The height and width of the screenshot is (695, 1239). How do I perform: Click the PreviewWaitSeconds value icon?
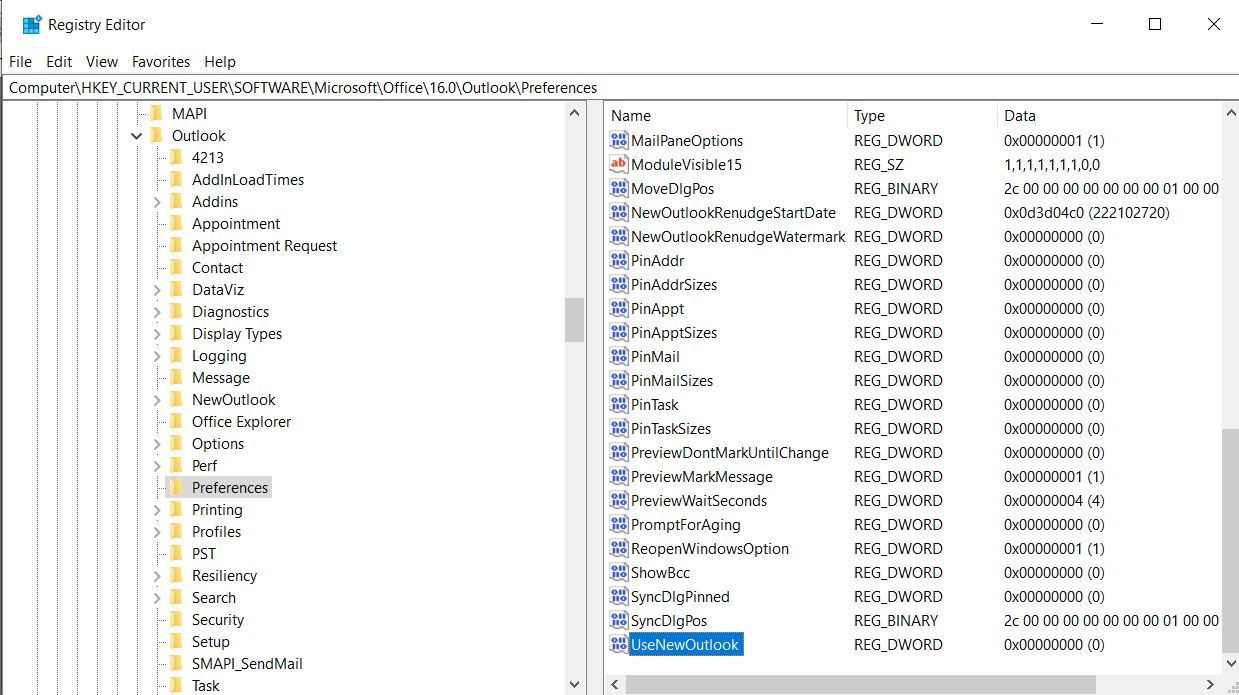619,501
